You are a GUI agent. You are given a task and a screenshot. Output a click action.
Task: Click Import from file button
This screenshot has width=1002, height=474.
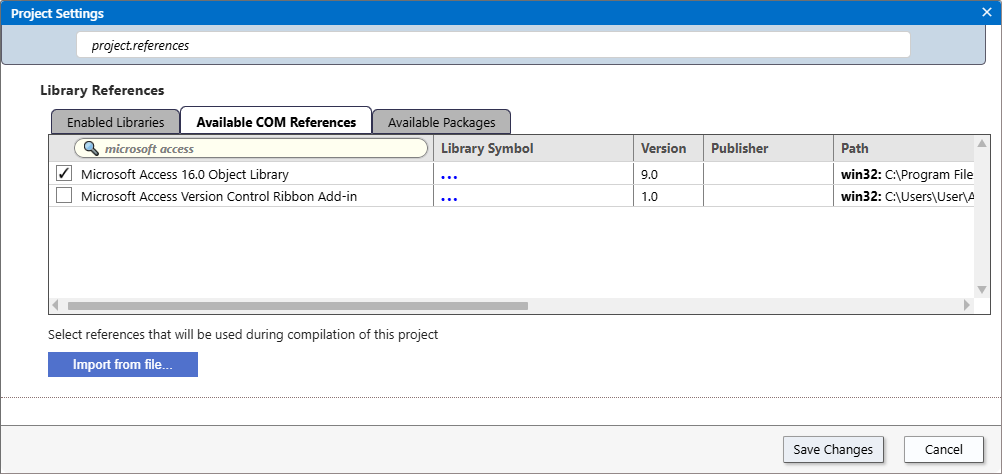point(123,365)
